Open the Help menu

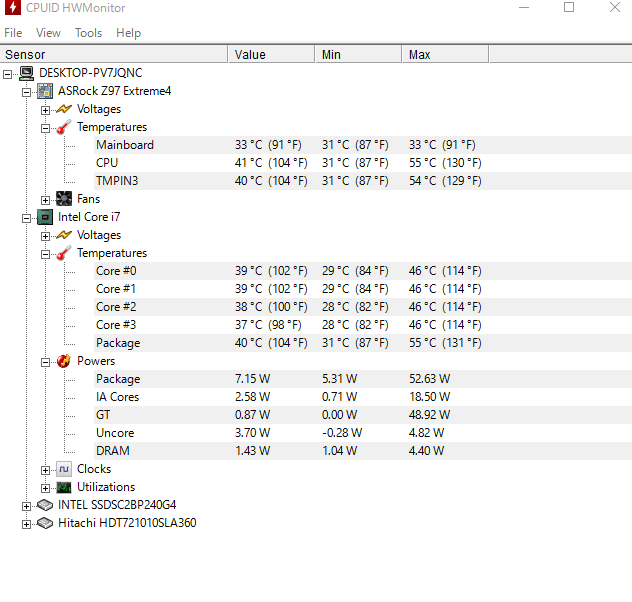[x=129, y=33]
